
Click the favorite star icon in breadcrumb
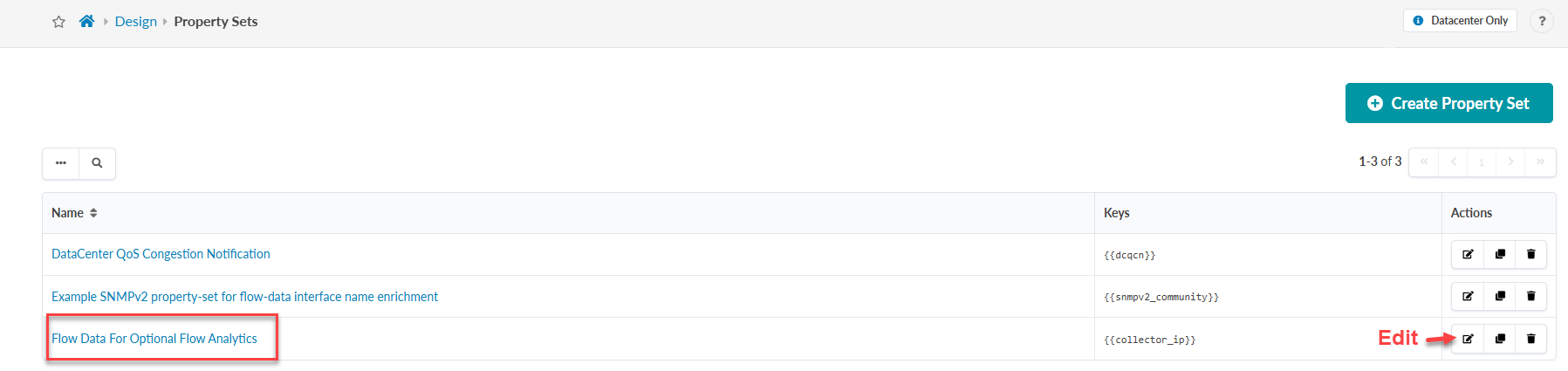[x=58, y=22]
